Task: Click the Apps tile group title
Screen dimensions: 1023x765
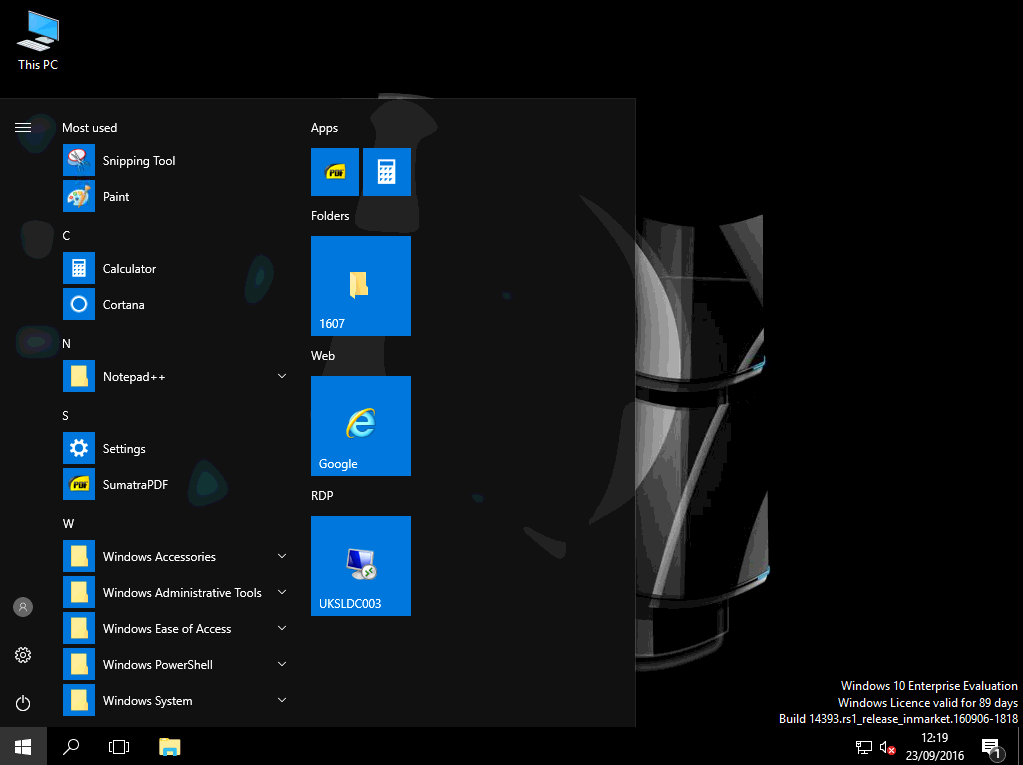Action: tap(324, 128)
